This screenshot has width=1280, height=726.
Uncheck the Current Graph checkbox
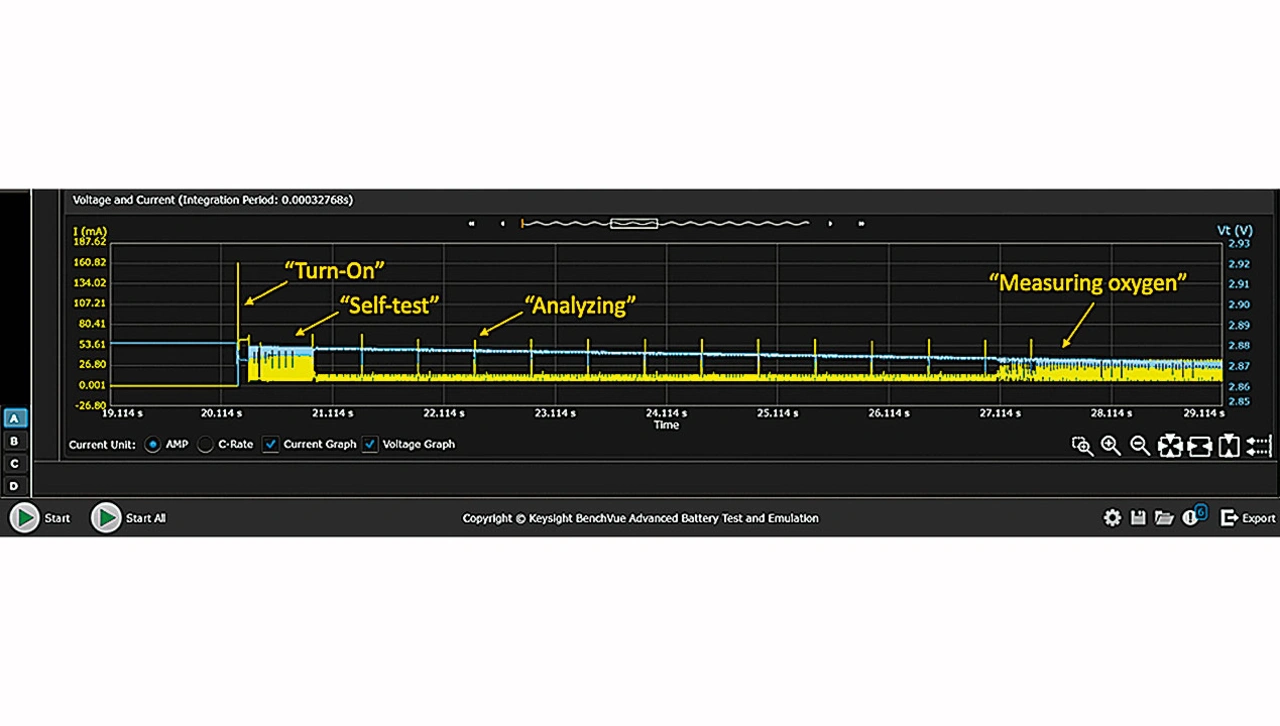tap(271, 445)
